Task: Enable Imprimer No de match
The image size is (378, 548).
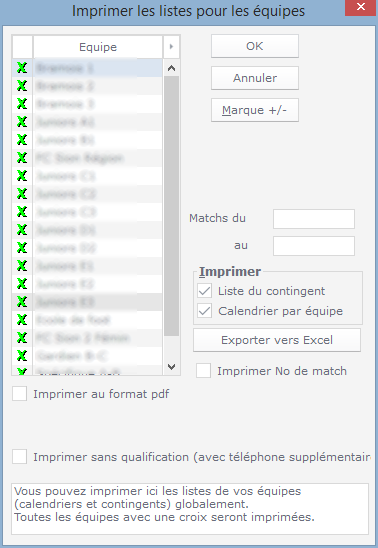Action: pos(203,371)
